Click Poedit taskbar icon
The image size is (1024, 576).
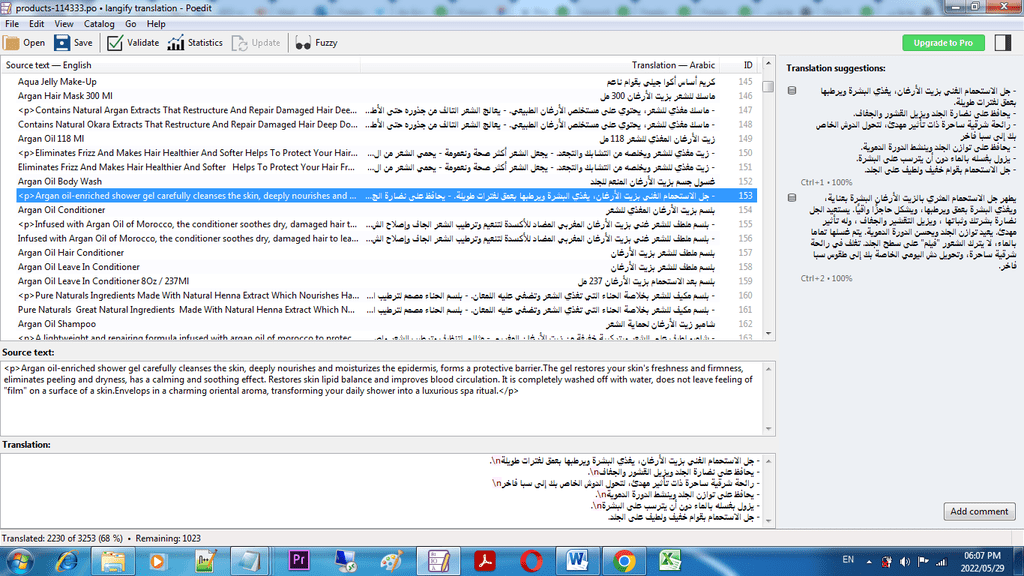coord(438,561)
